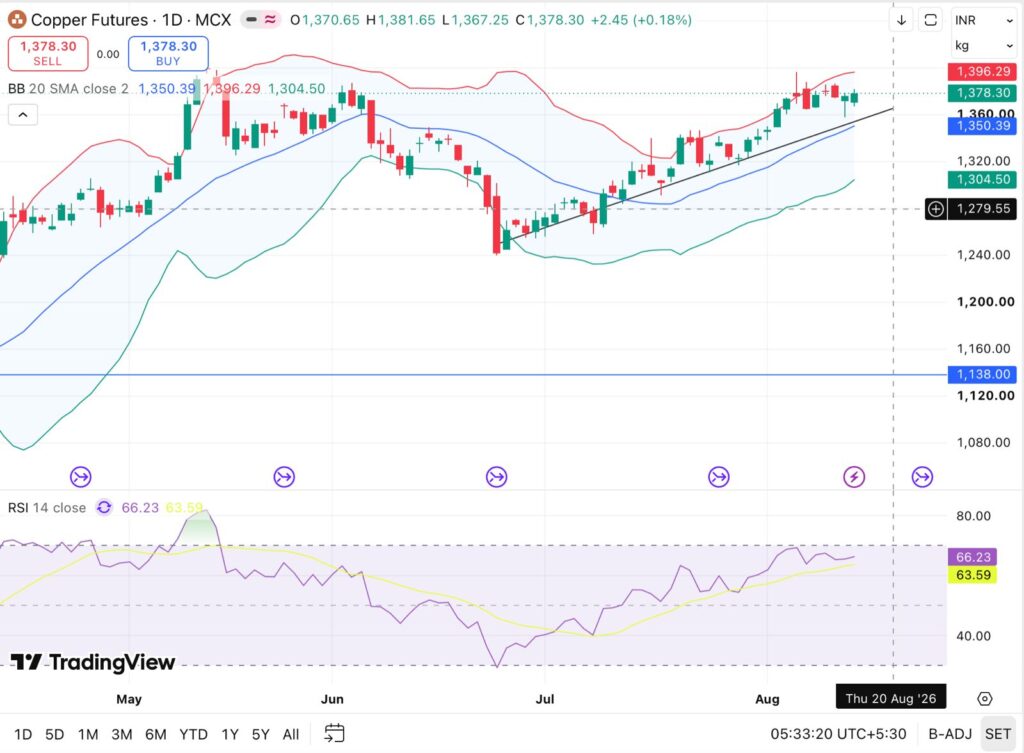Click the plus icon beside 1,279.55
This screenshot has width=1024, height=753.
pos(936,209)
